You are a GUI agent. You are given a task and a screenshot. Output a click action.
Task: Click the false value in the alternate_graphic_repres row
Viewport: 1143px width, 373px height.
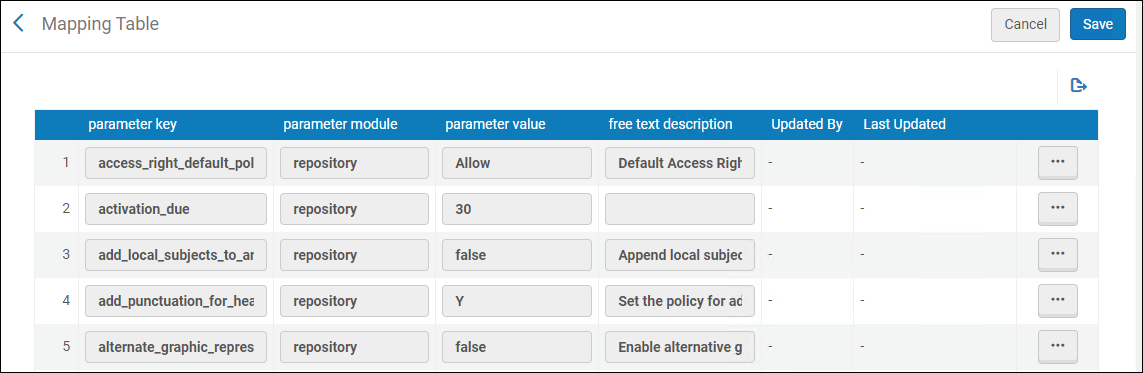point(517,347)
